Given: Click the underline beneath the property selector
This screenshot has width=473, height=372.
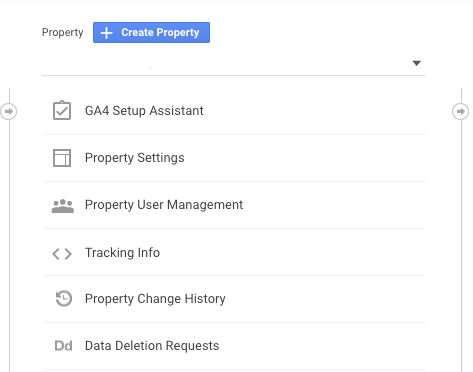Looking at the screenshot, I should click(x=234, y=75).
